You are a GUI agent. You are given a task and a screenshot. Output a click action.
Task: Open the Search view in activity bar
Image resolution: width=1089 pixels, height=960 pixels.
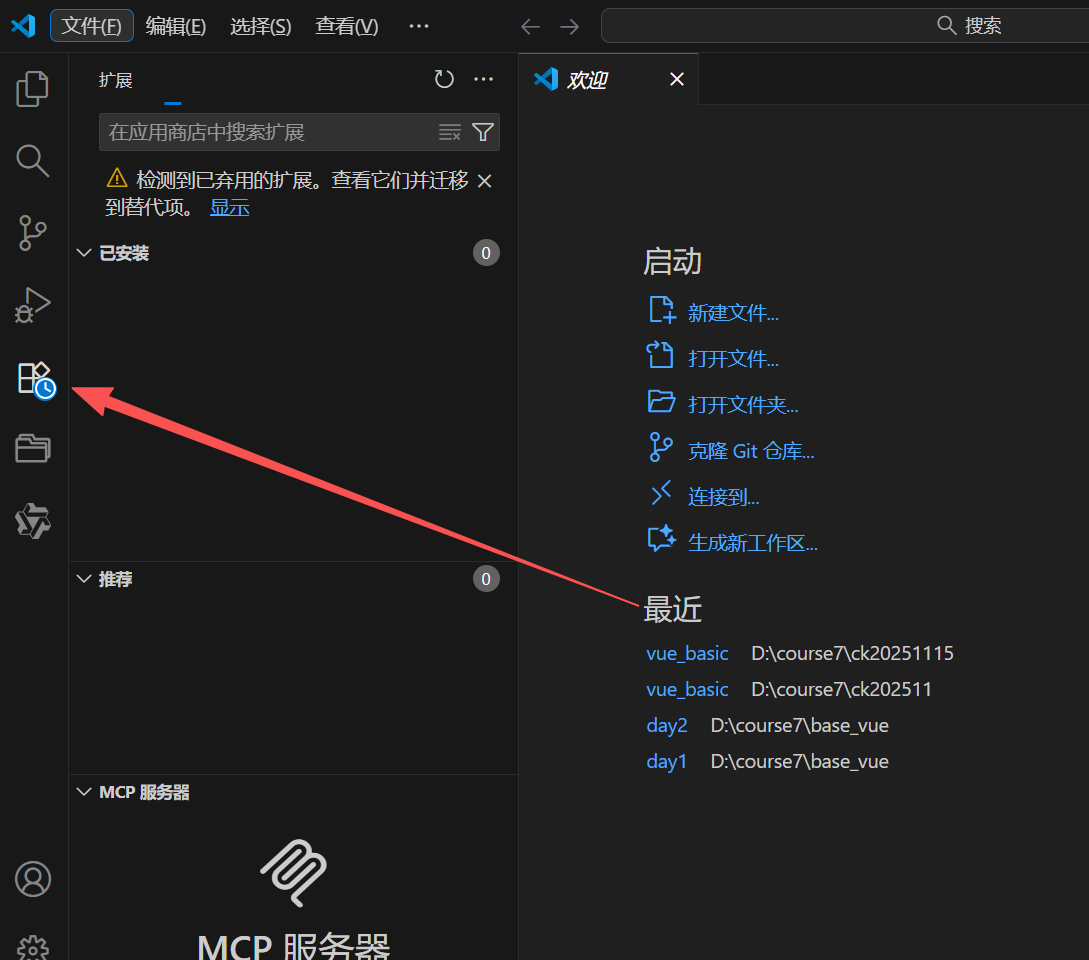tap(33, 161)
